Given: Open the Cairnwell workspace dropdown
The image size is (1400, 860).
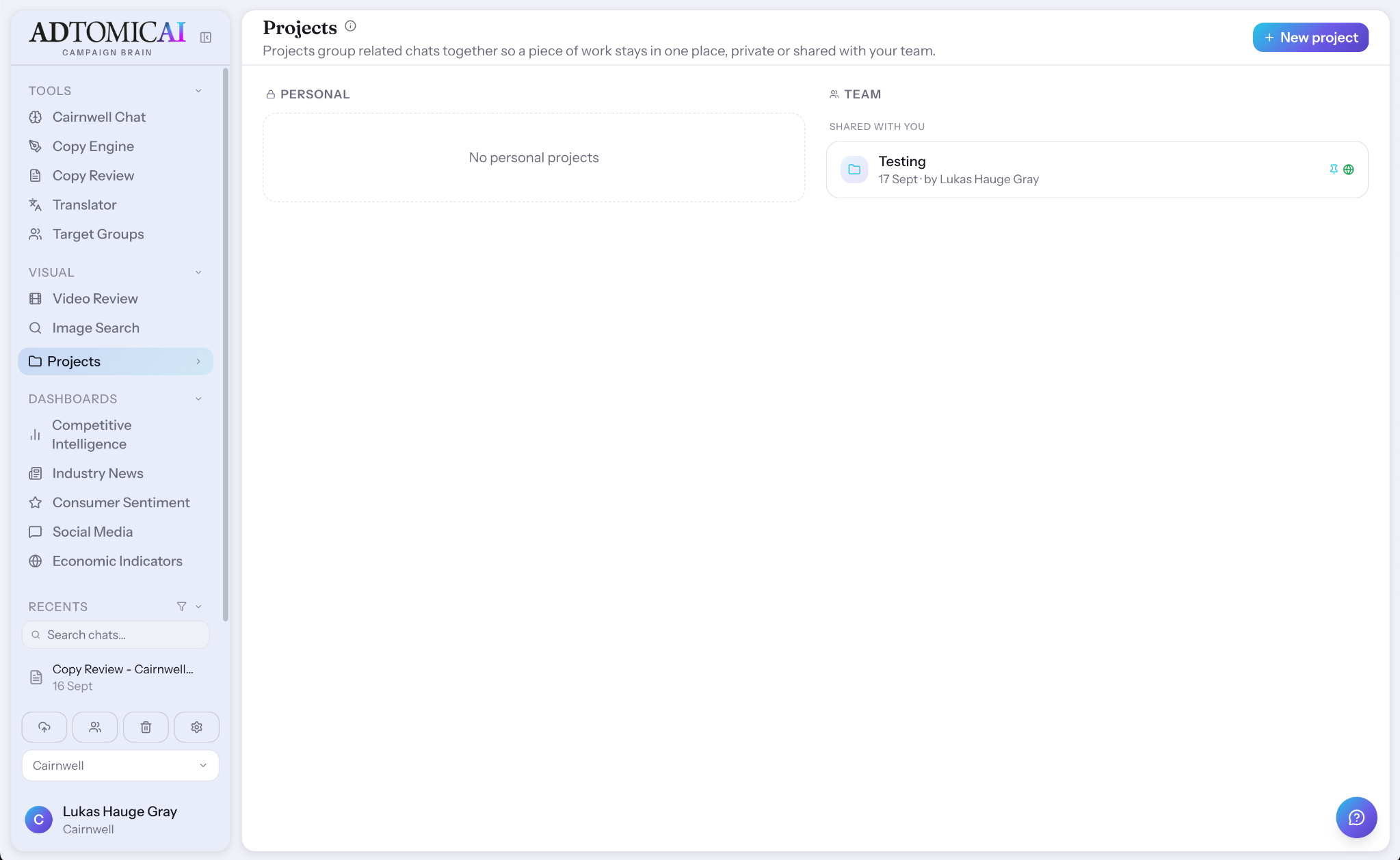Looking at the screenshot, I should click(x=120, y=766).
